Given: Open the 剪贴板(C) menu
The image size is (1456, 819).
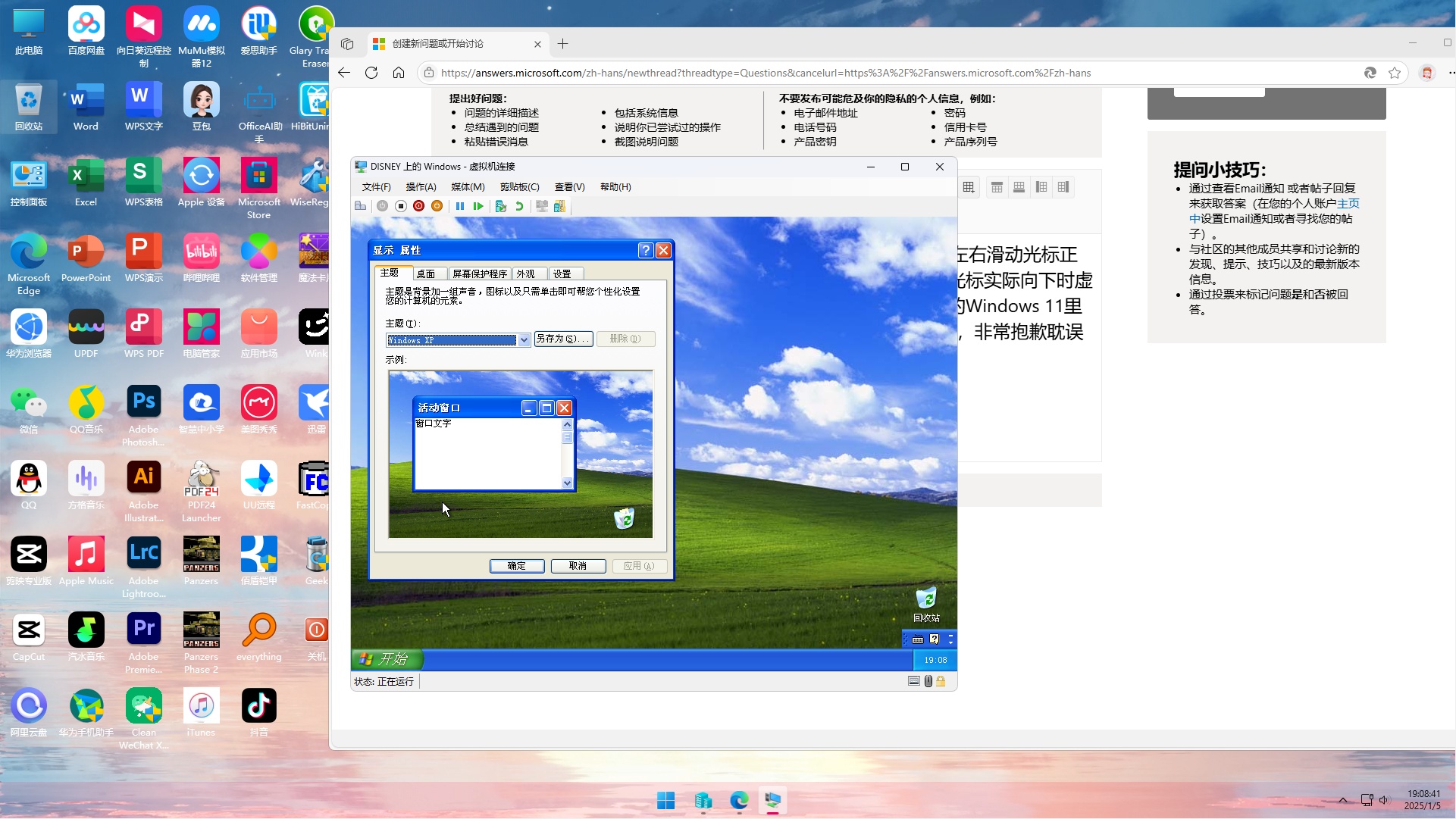Looking at the screenshot, I should tap(520, 187).
